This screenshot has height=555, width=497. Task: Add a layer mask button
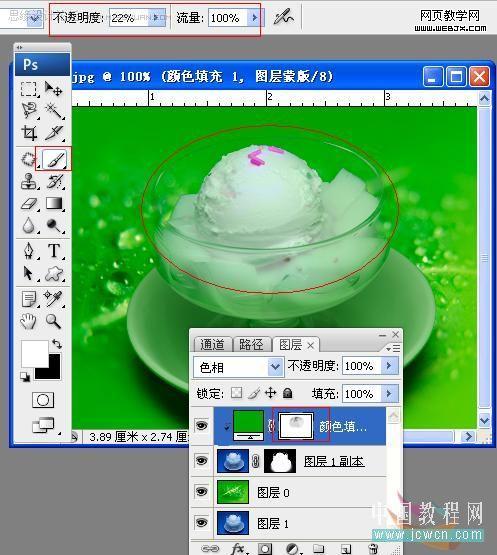point(264,549)
